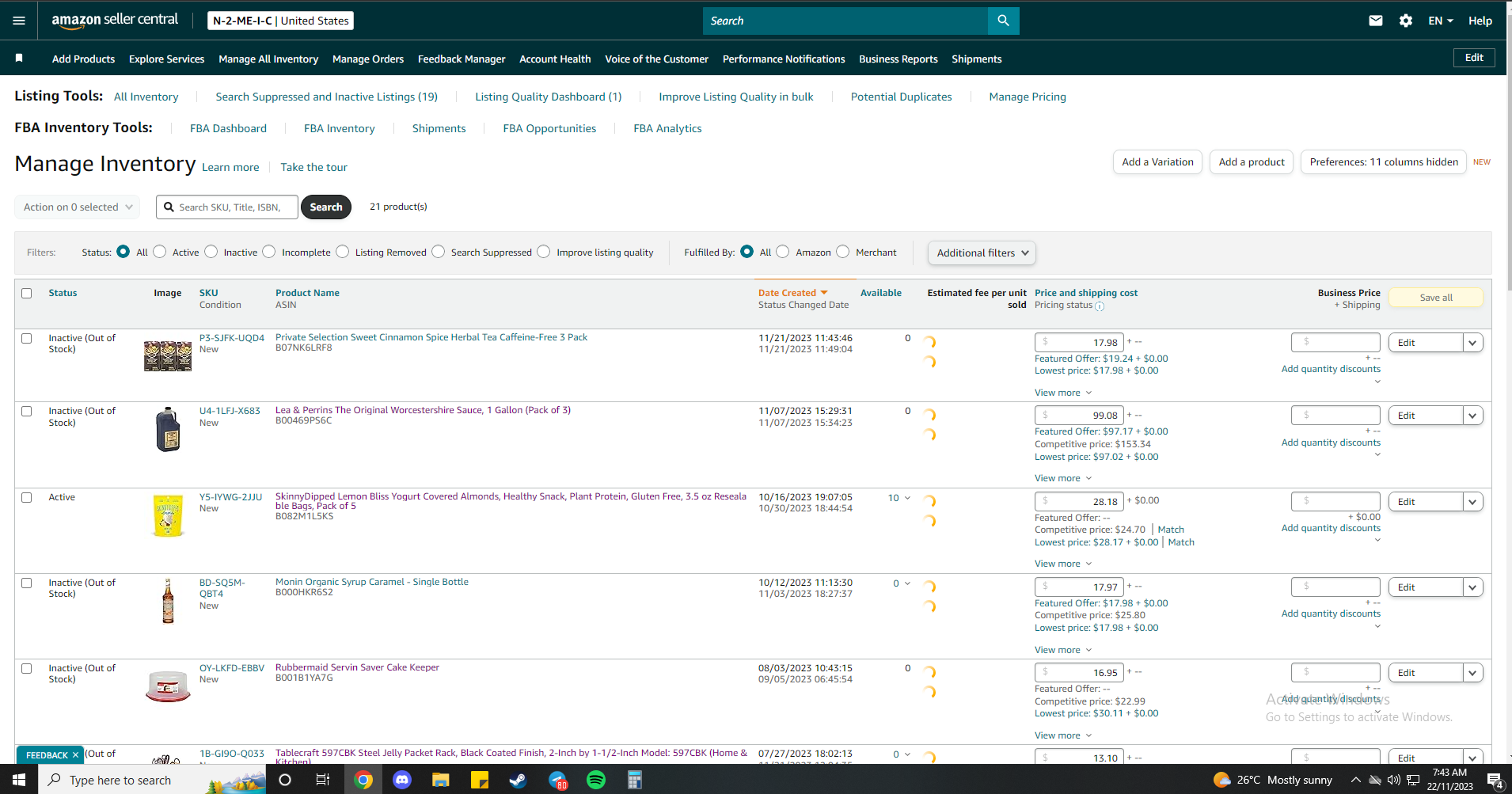Open Windows Start menu
Screen dimensions: 1512x794
click(19, 780)
